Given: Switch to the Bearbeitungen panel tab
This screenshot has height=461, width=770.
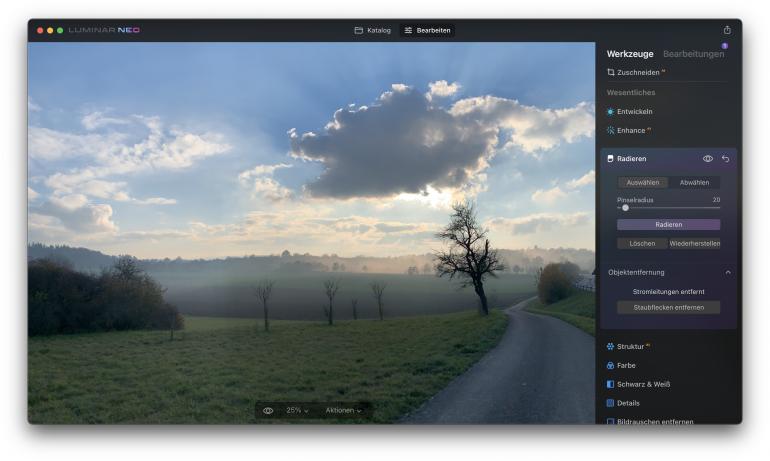Looking at the screenshot, I should pos(693,54).
